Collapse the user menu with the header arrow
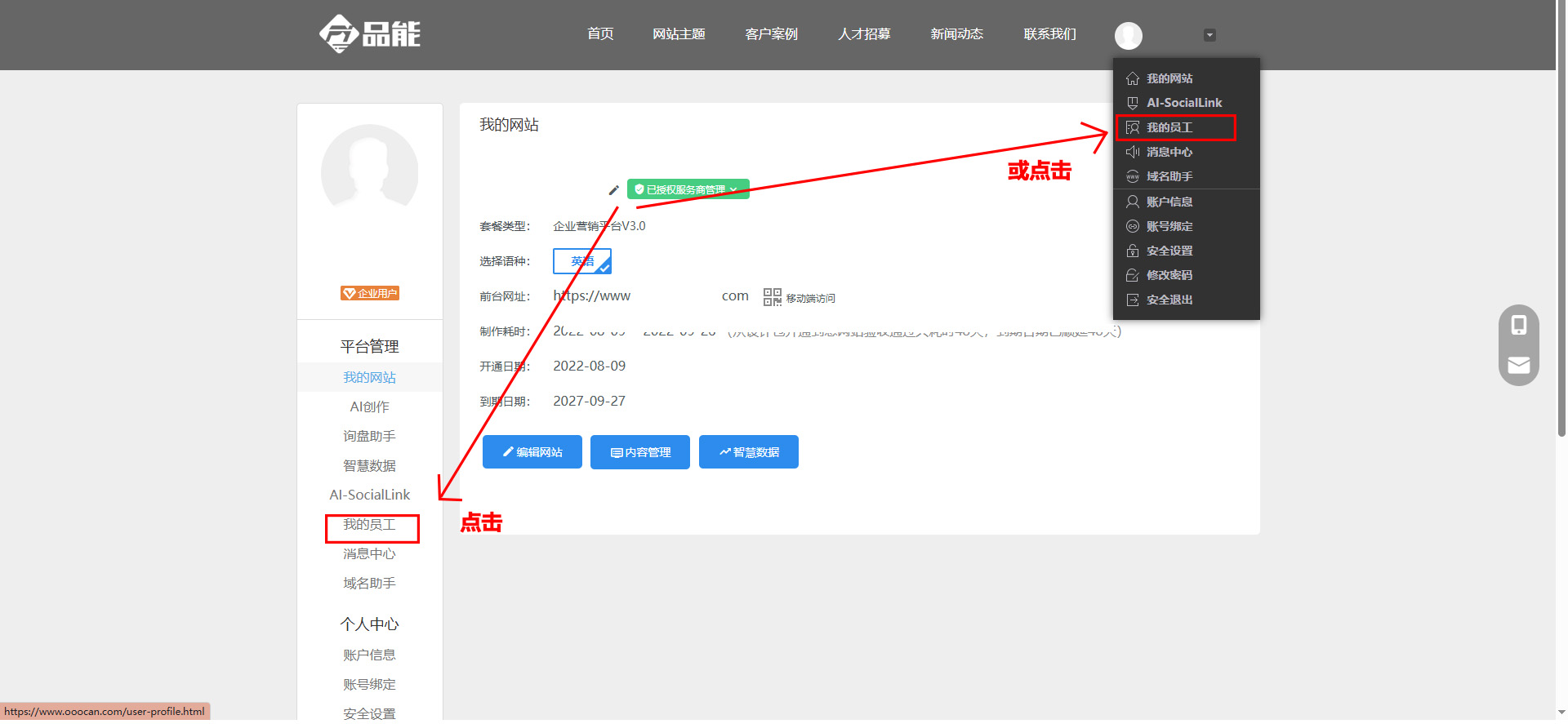The height and width of the screenshot is (724, 1568). pos(1210,35)
